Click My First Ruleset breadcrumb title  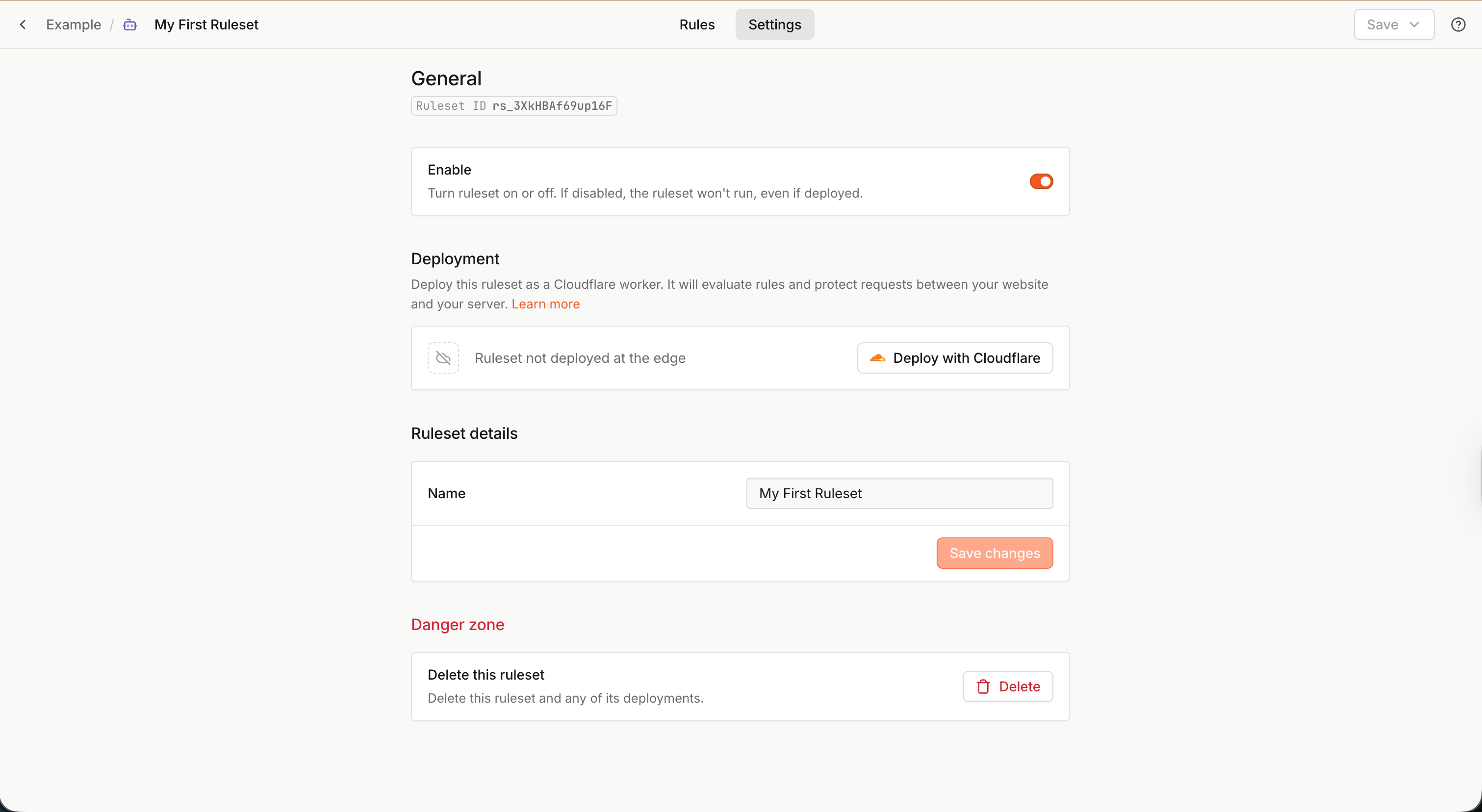(206, 25)
